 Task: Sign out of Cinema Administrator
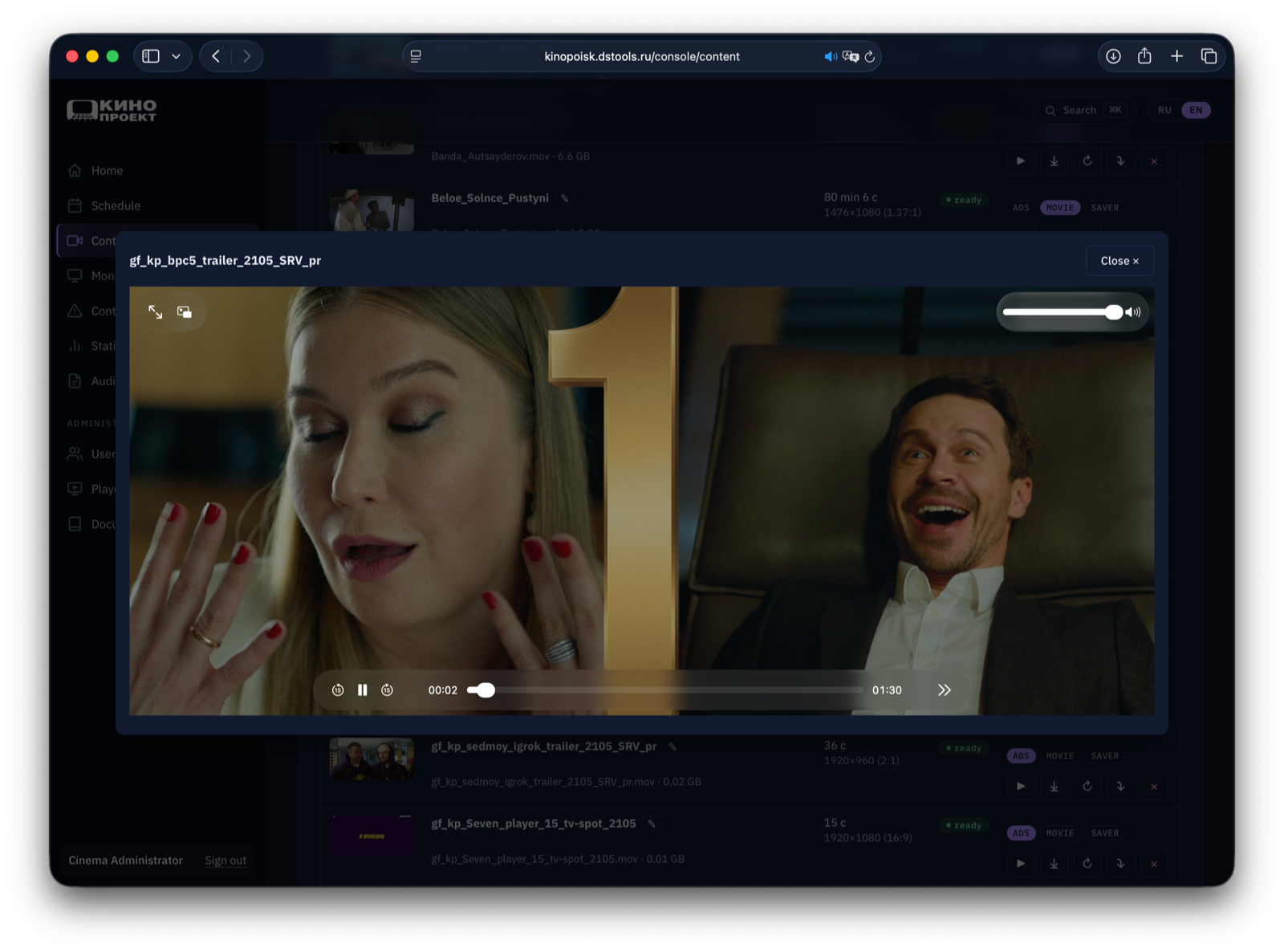coord(226,860)
